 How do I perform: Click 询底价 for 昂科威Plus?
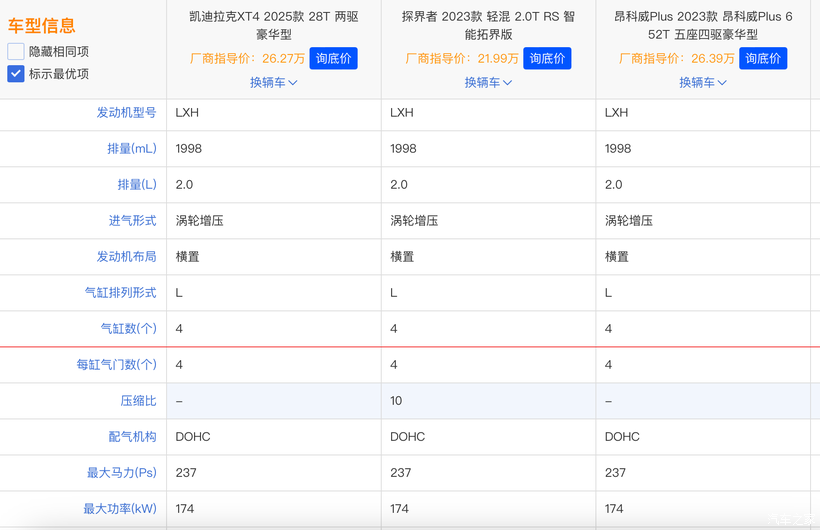(763, 58)
